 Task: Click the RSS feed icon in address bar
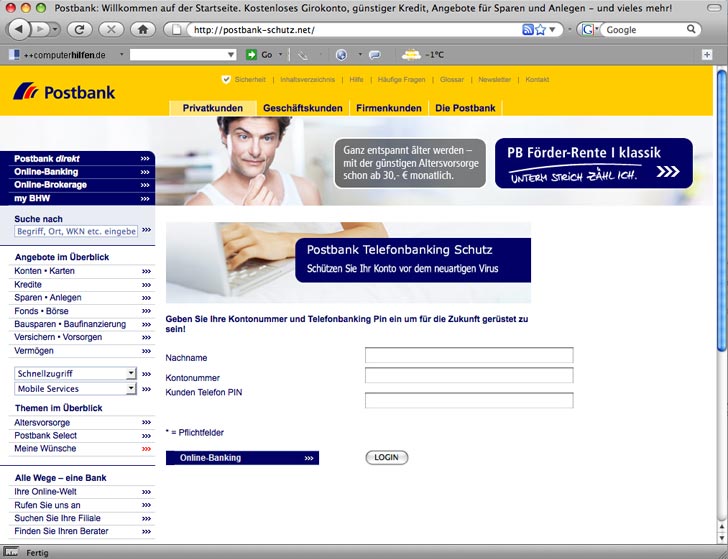527,30
